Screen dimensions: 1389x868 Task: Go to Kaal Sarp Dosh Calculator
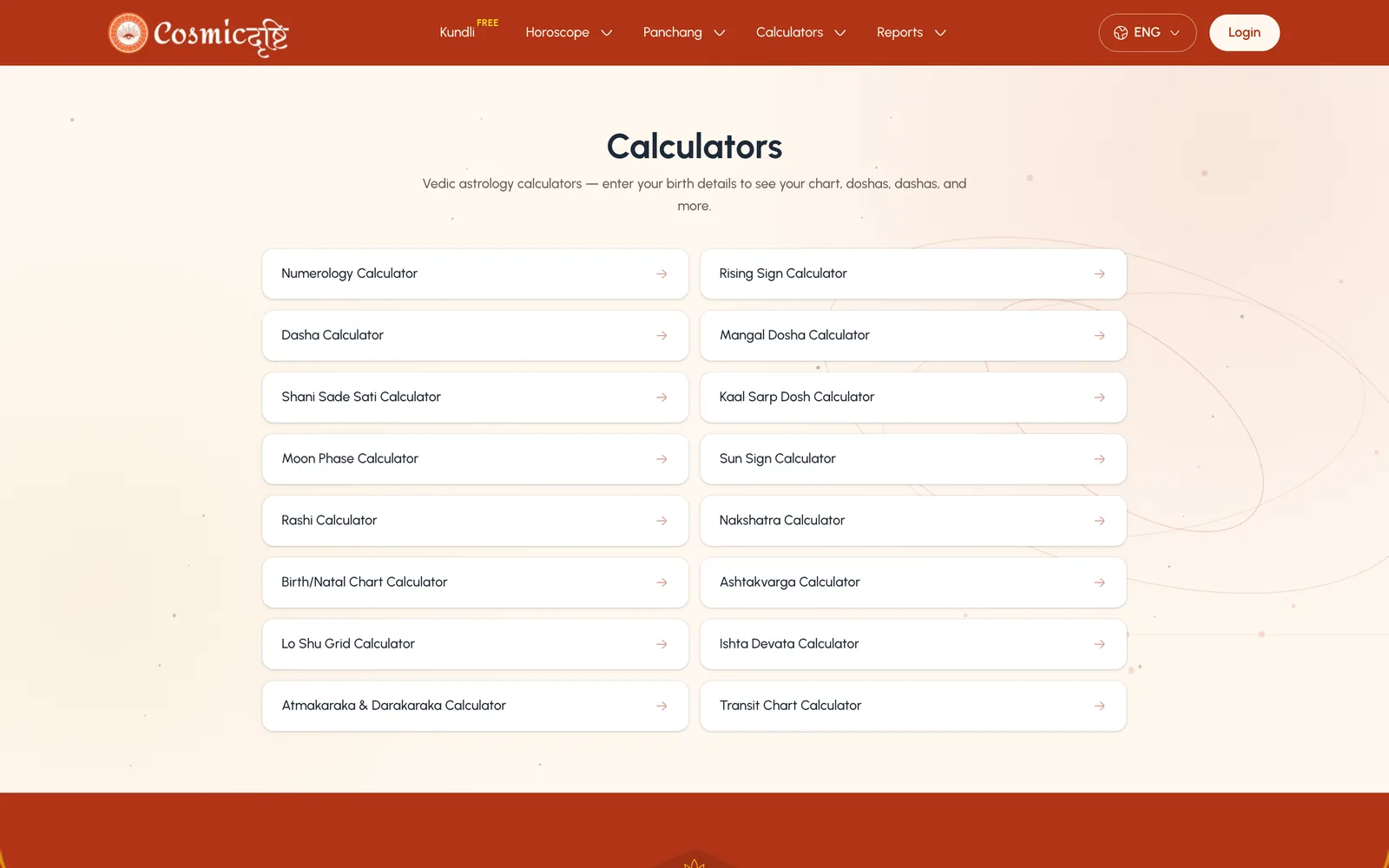point(913,398)
